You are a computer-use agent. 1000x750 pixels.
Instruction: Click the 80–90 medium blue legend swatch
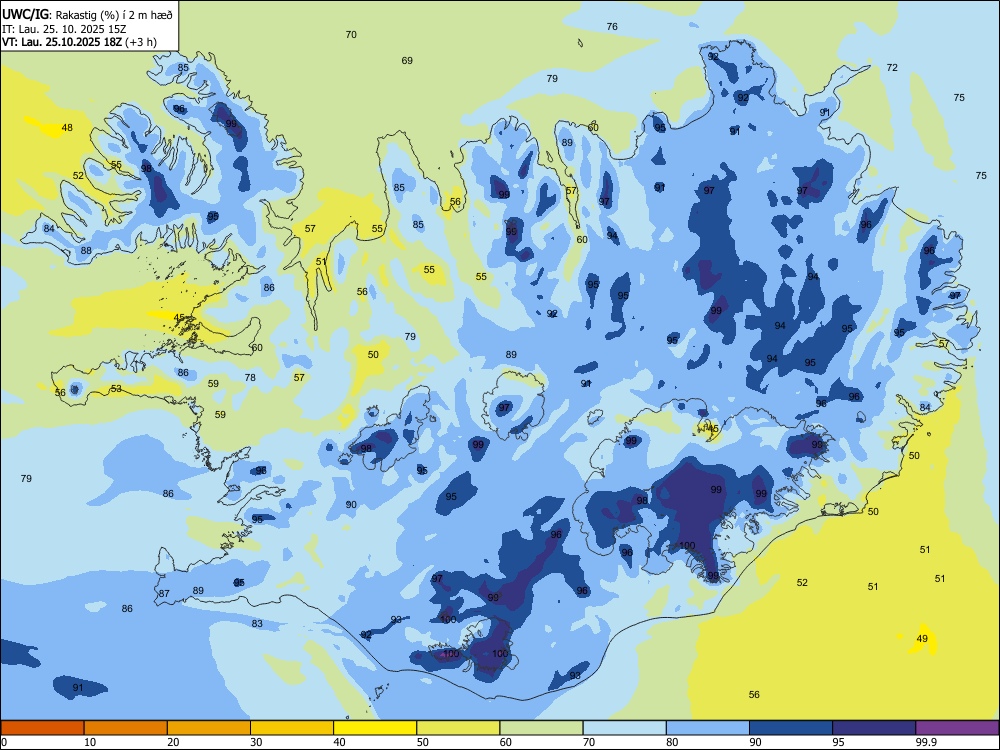[708, 728]
